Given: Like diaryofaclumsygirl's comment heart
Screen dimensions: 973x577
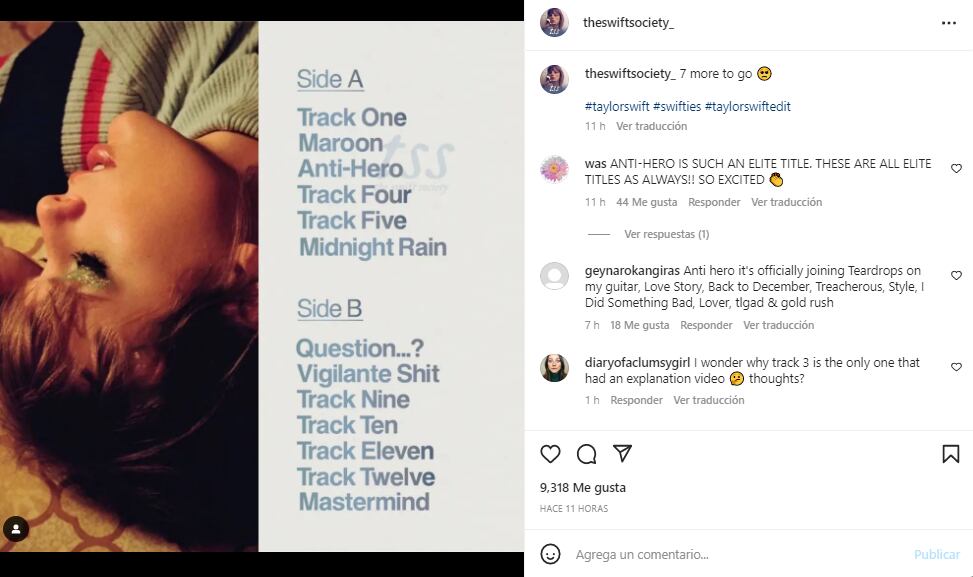Looking at the screenshot, I should point(956,367).
